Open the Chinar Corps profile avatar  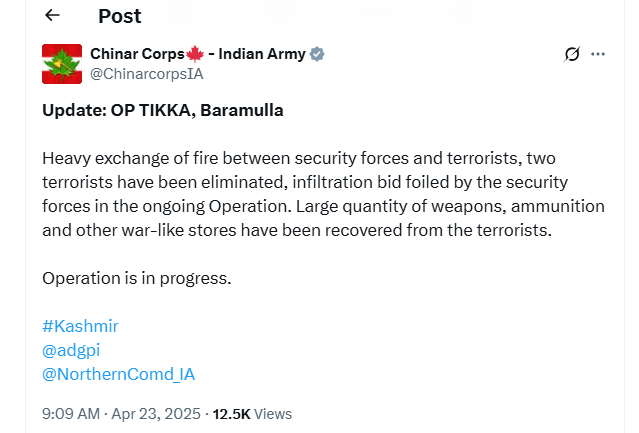pos(62,64)
